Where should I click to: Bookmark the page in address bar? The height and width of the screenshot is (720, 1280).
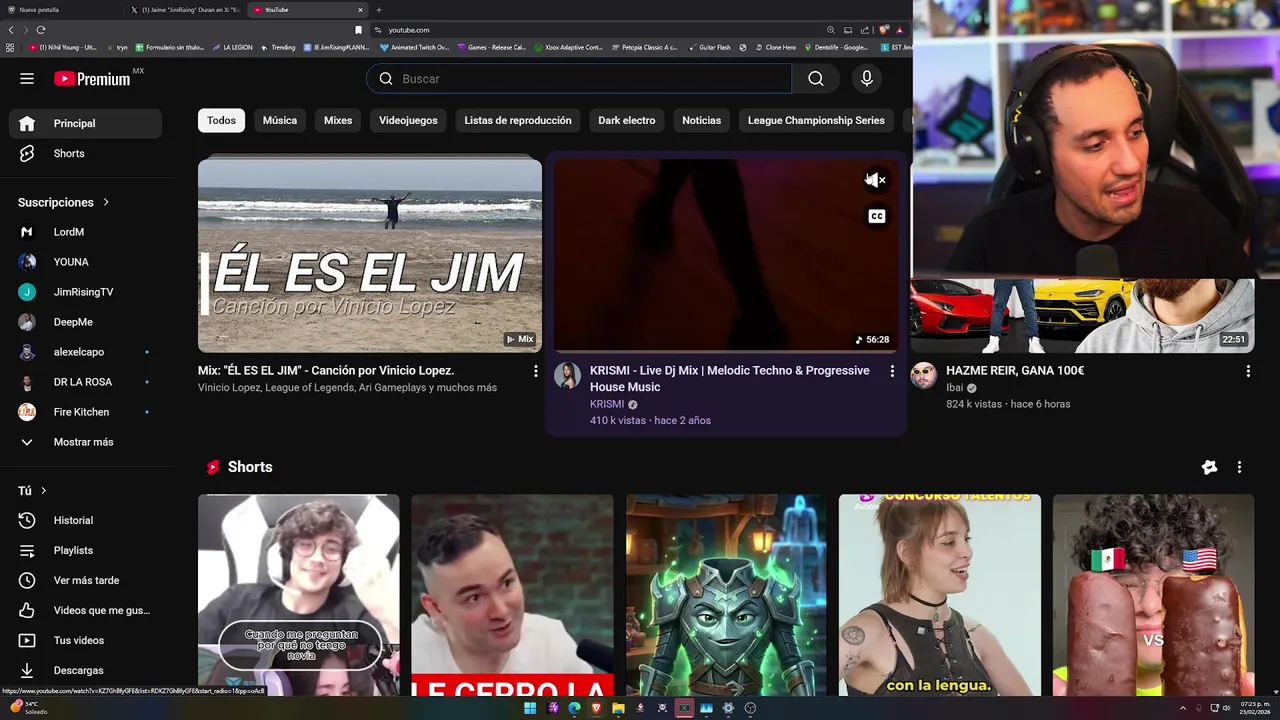pos(358,30)
